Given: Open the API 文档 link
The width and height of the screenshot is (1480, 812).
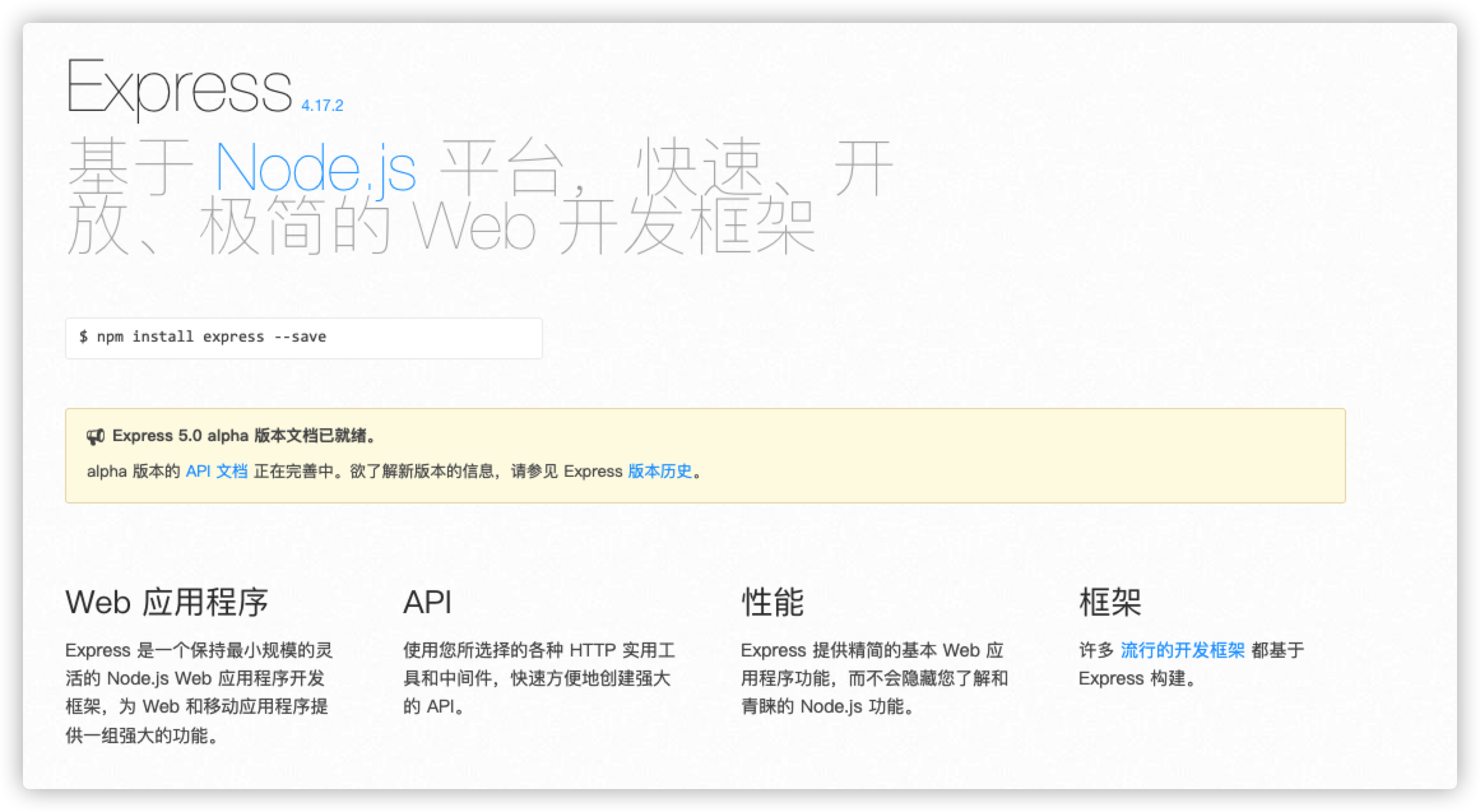Looking at the screenshot, I should click(x=217, y=471).
